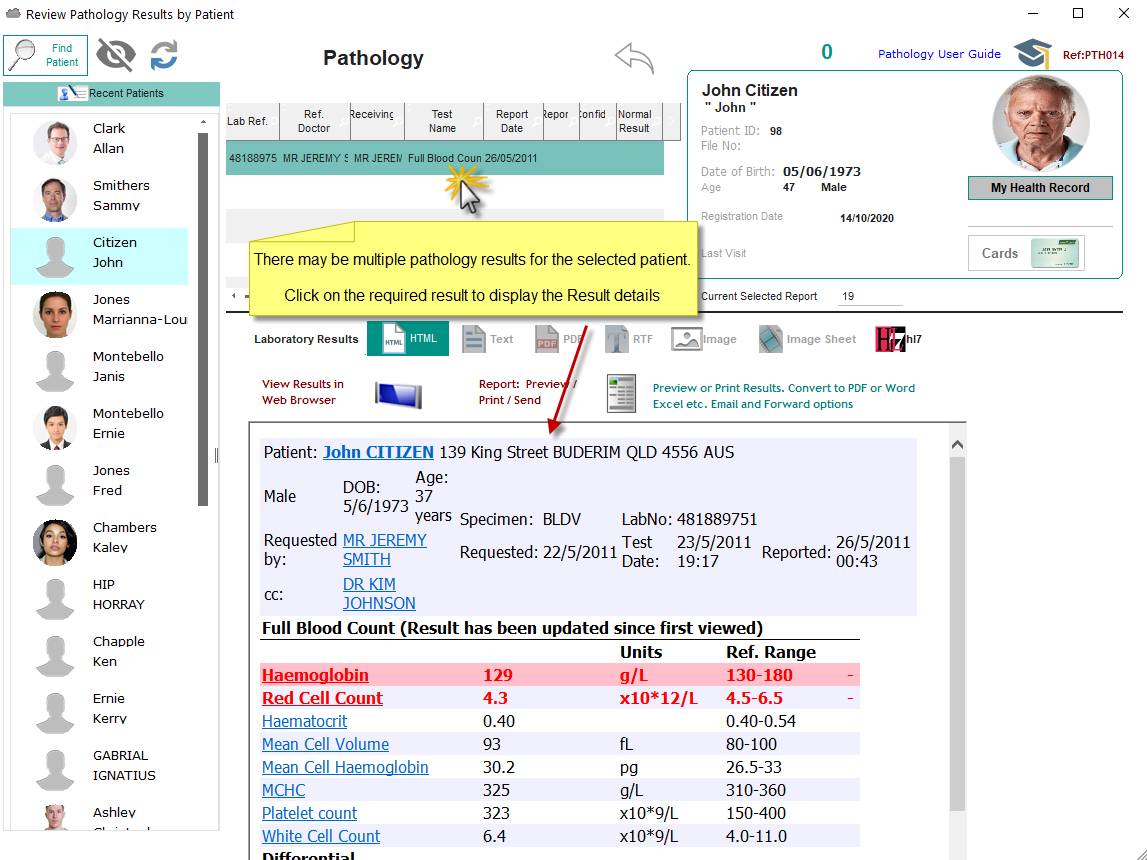Open the DR KIM JOHNSON link

(379, 594)
